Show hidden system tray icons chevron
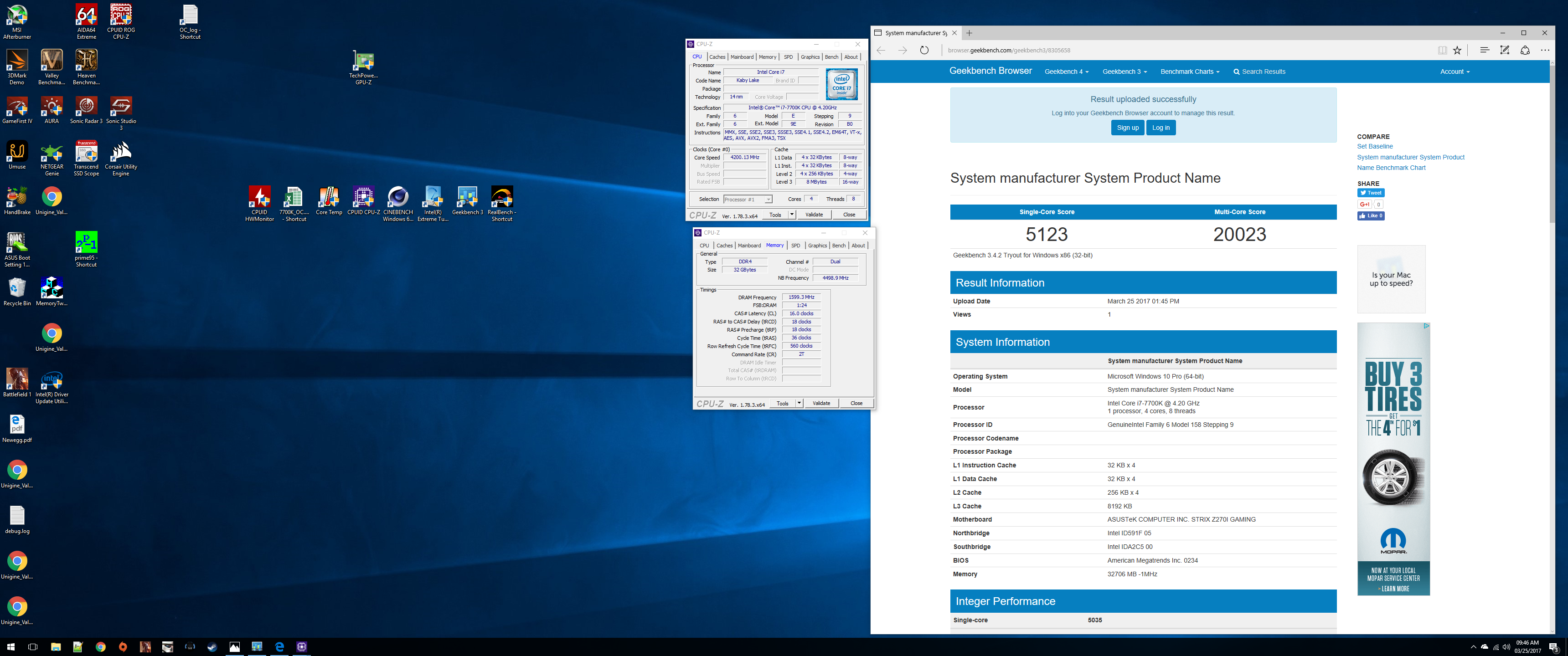This screenshot has width=1568, height=656. 1473,647
